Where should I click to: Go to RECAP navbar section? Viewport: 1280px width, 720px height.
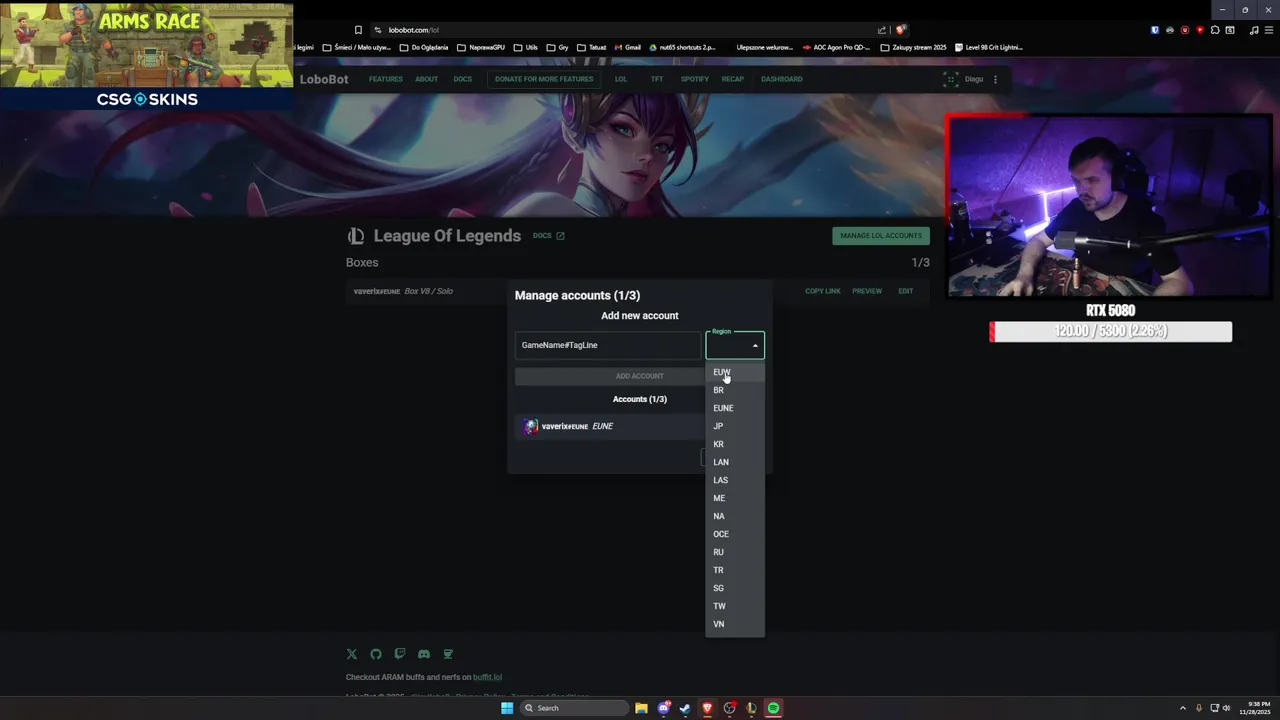[x=733, y=79]
